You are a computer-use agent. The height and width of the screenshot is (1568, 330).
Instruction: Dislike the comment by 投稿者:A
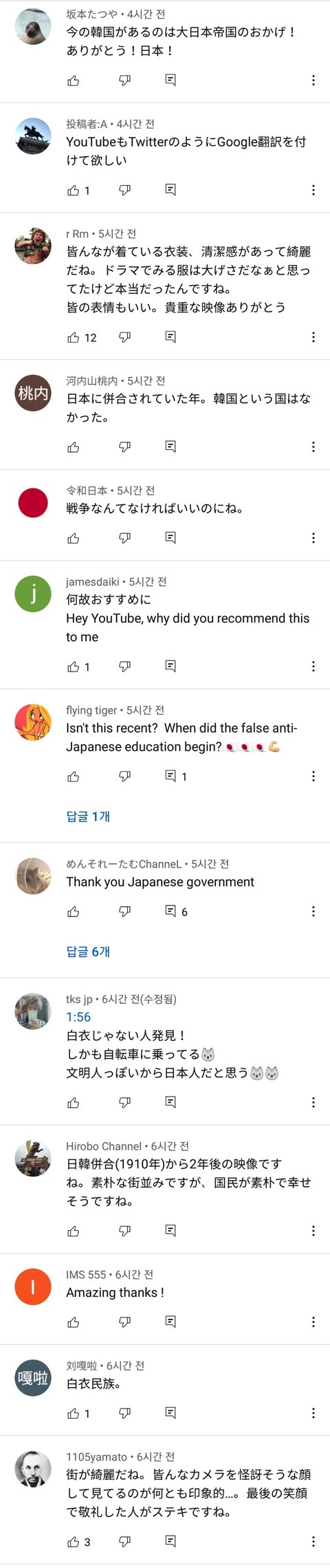coord(124,190)
